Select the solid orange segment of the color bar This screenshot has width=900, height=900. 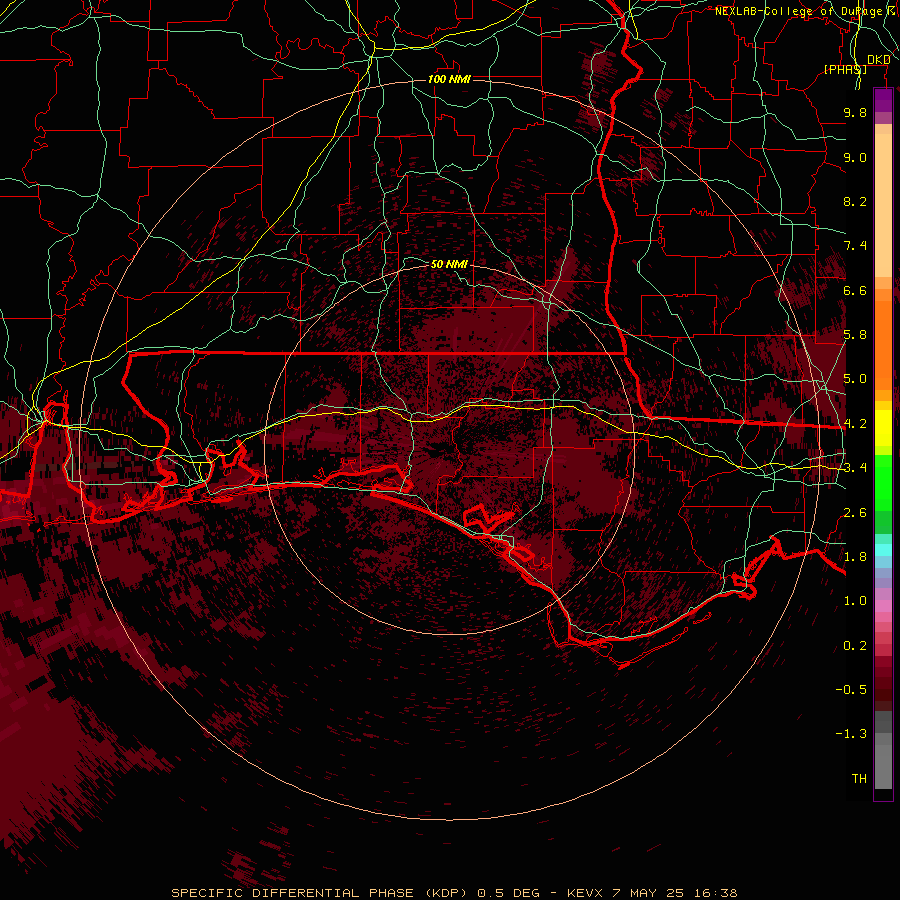pos(883,344)
